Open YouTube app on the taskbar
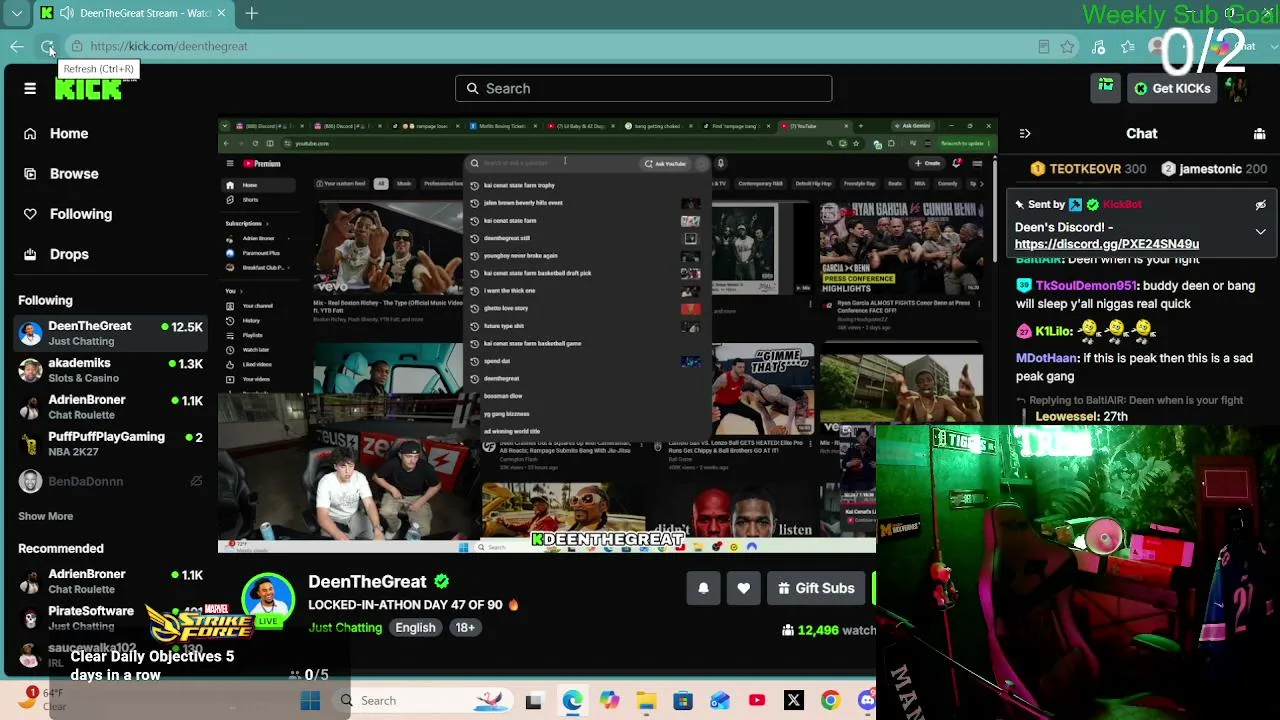Screen dimensions: 1280x720 [757, 701]
